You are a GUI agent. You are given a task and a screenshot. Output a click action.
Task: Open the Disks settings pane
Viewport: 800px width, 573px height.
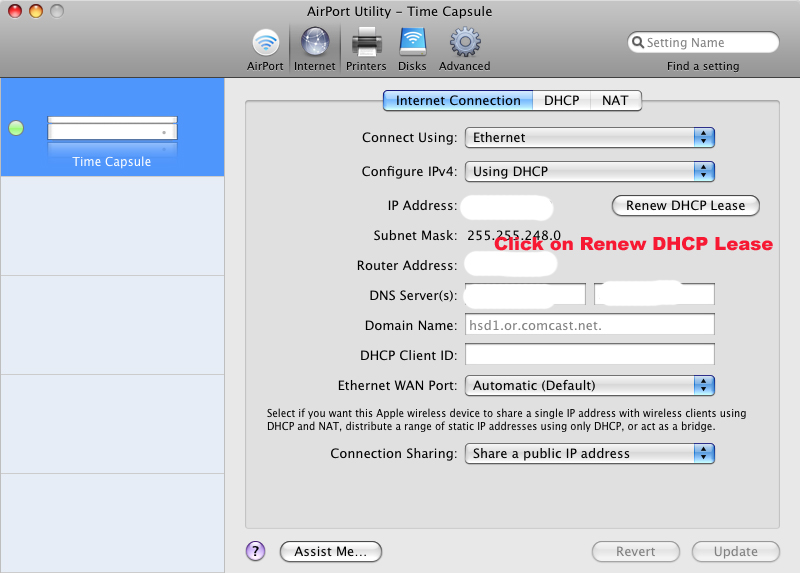(x=412, y=50)
